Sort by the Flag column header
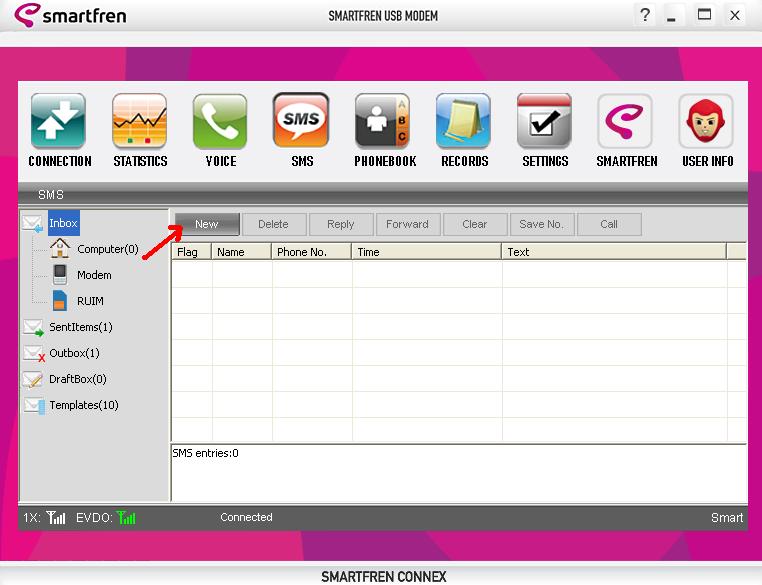Viewport: 762px width, 585px height. (x=191, y=252)
